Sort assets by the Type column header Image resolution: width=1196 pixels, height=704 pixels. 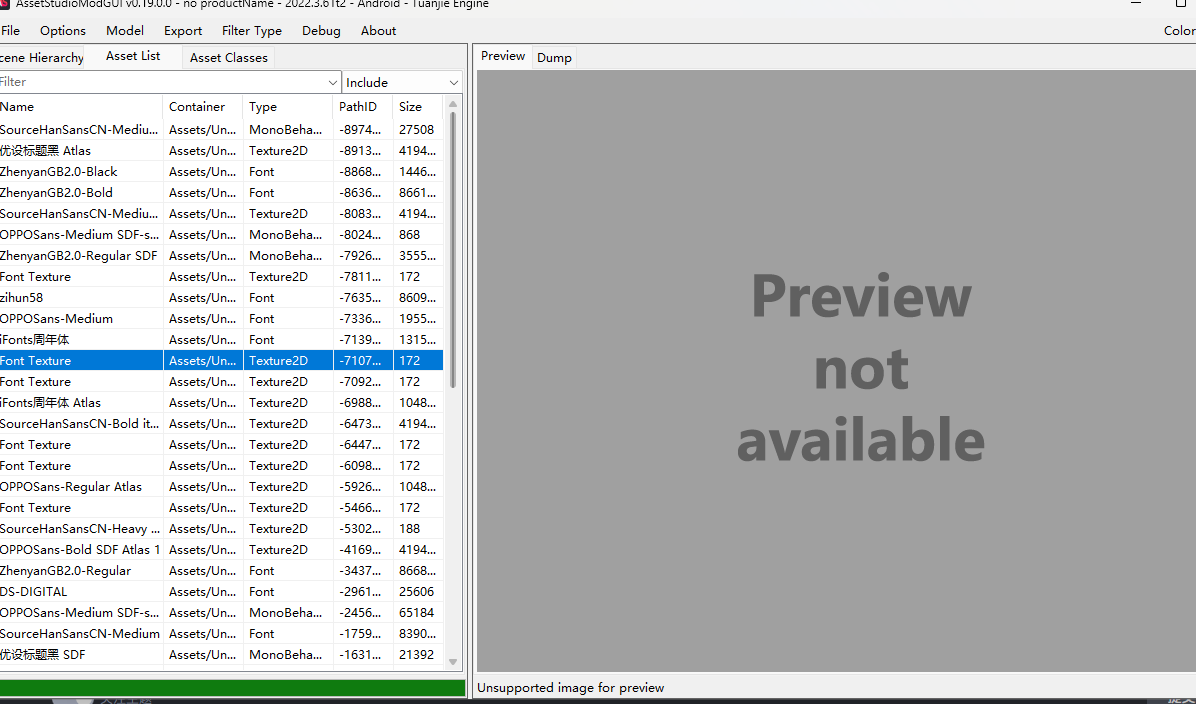287,107
